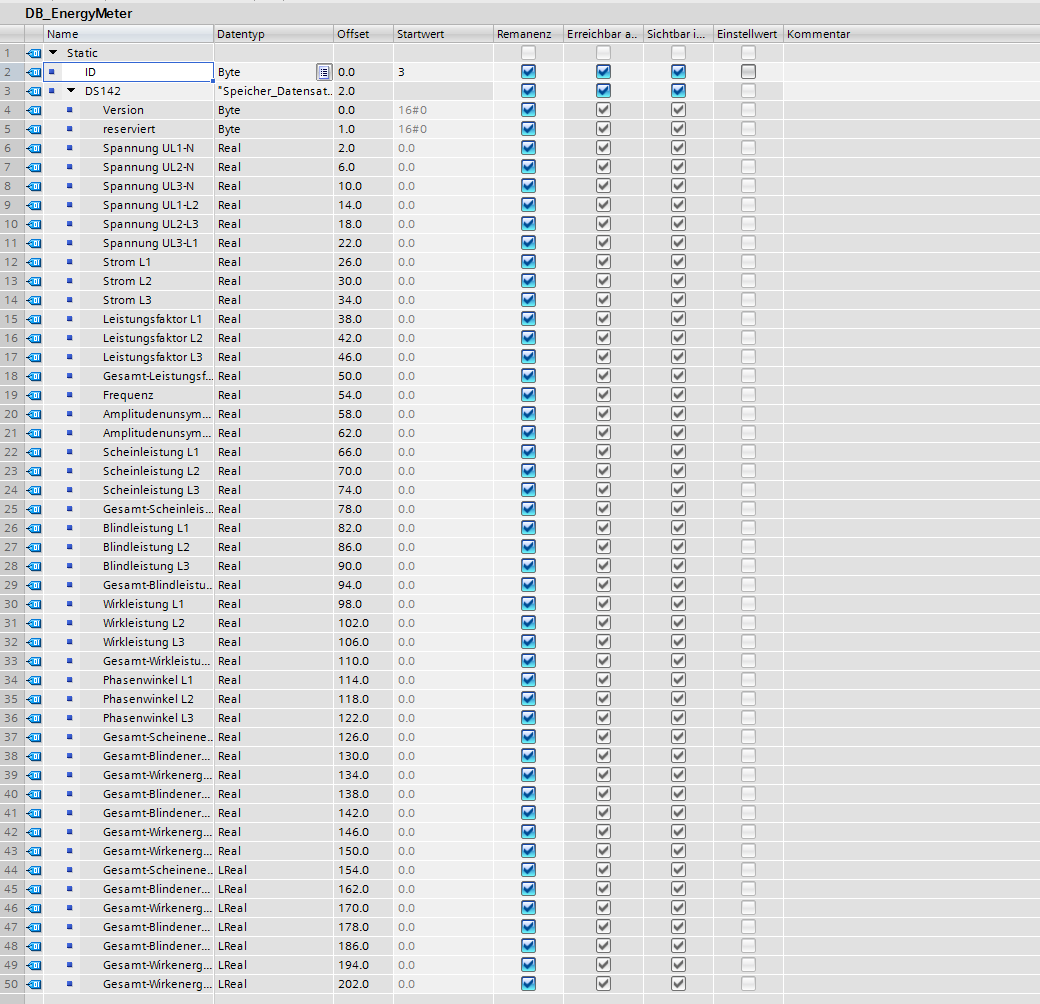Click the Startwert field of ID
Image resolution: width=1040 pixels, height=1004 pixels.
tap(442, 72)
